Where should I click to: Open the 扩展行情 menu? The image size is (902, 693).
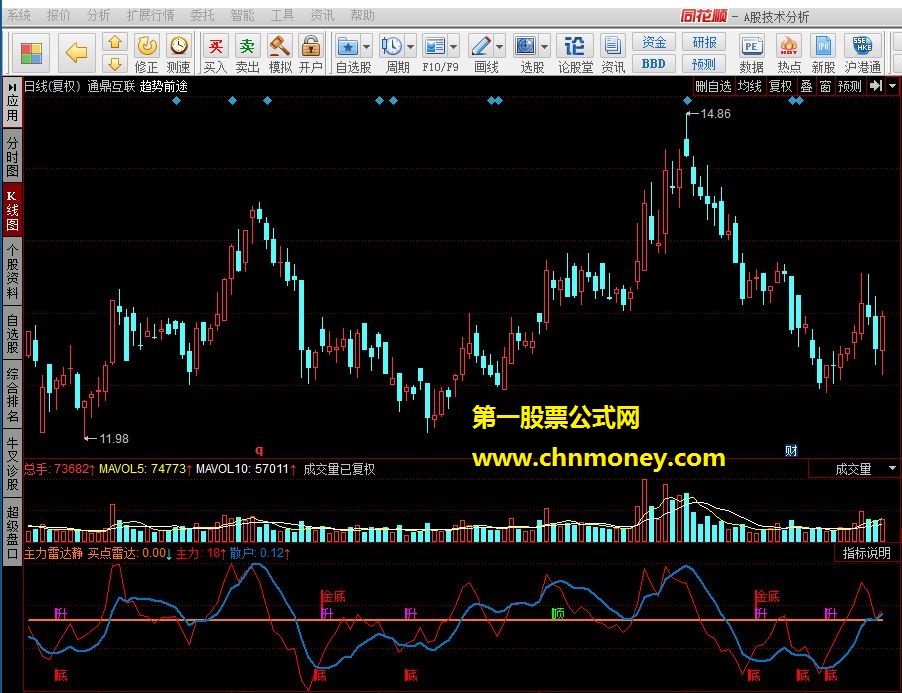pos(151,16)
